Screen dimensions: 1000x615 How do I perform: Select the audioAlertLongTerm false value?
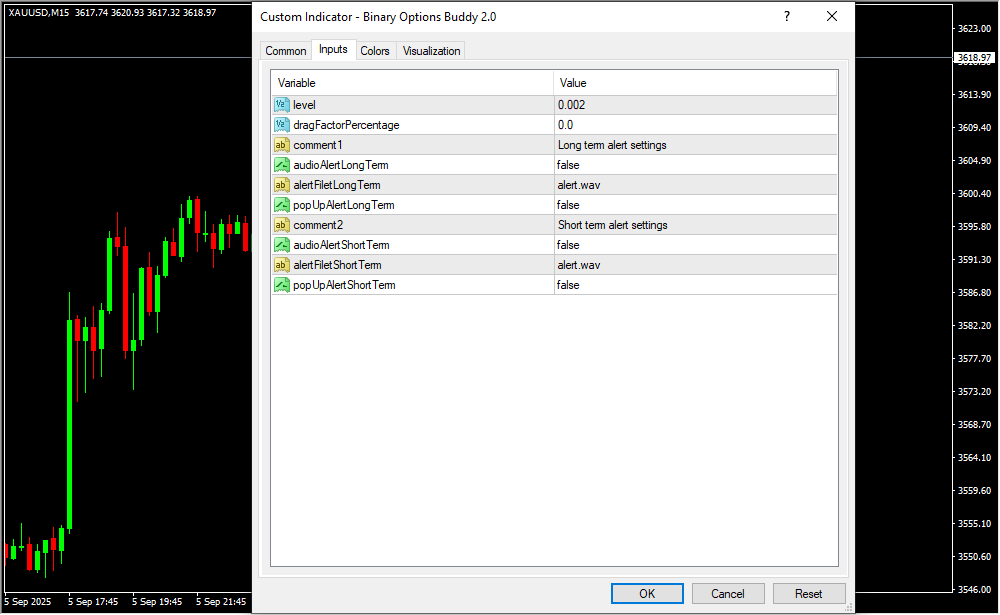point(568,165)
